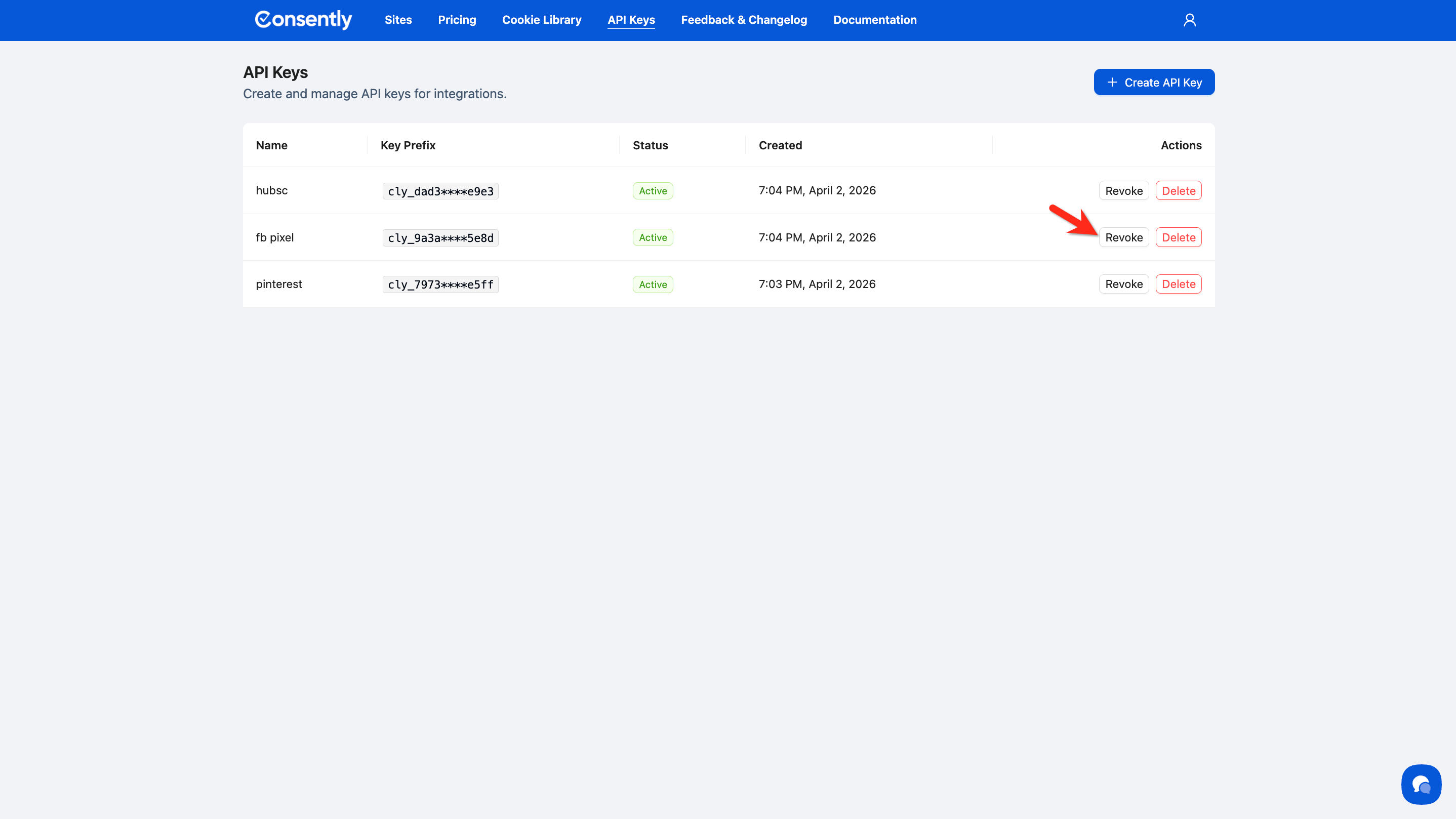
Task: Open Cookie Library in navigation
Action: coord(542,20)
